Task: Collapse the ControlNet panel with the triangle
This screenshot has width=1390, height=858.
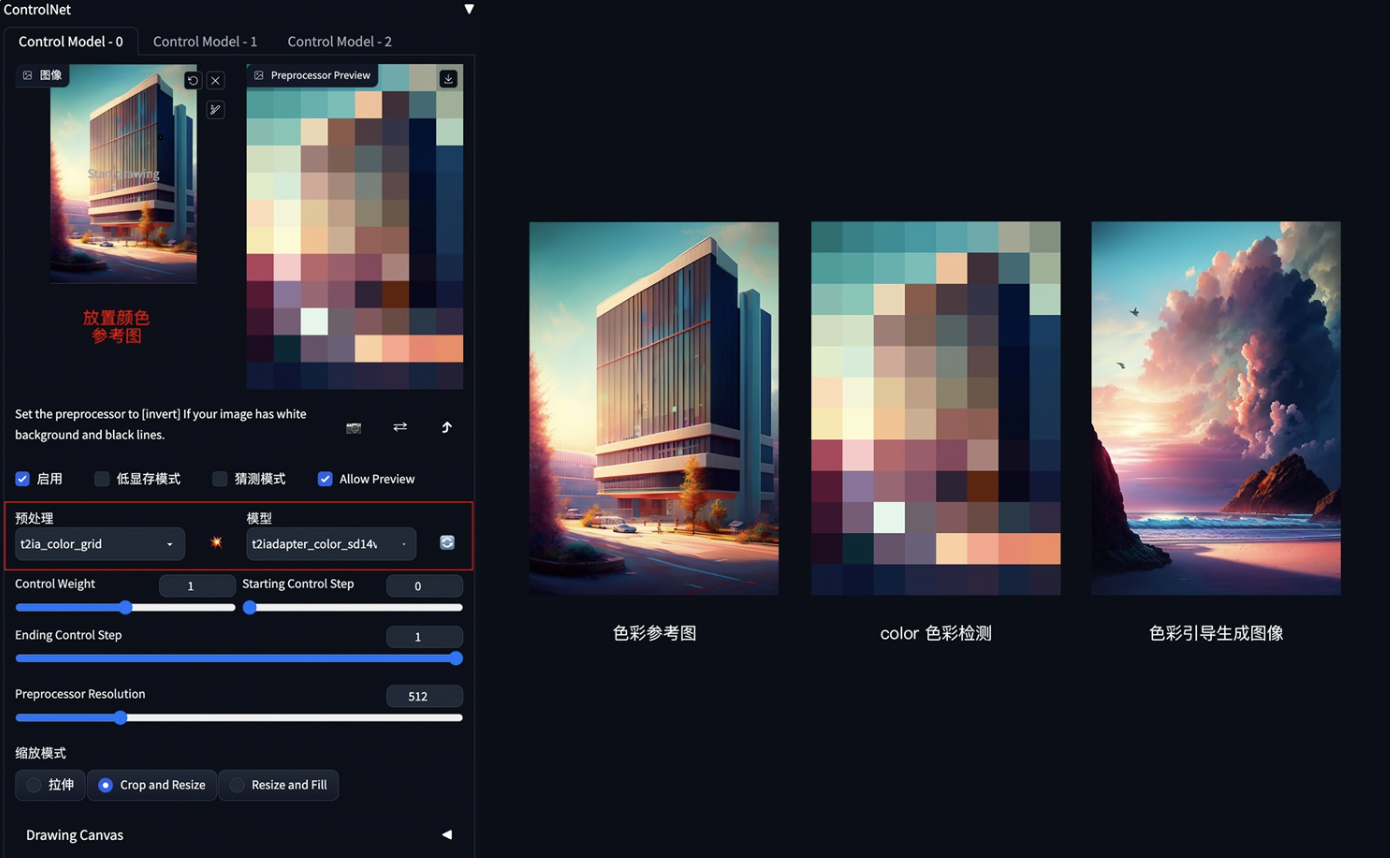Action: point(468,9)
